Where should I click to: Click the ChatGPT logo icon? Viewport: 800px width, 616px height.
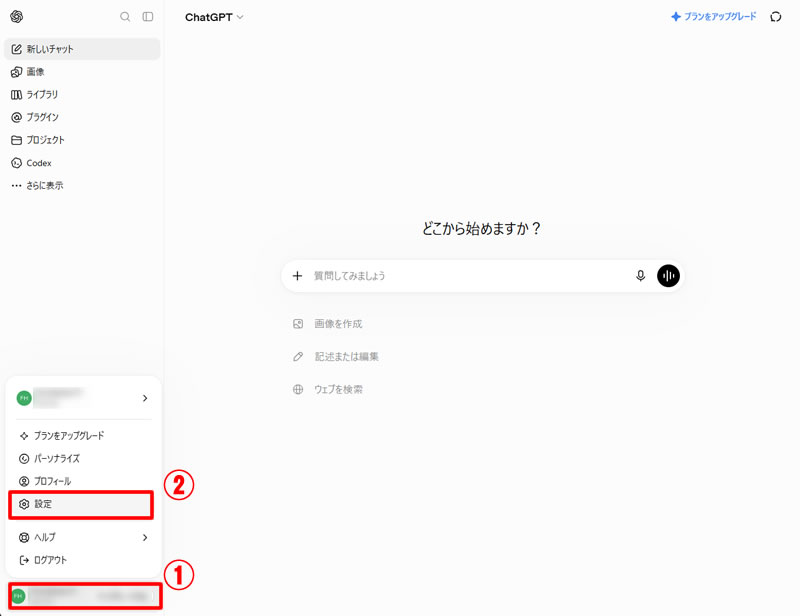(x=16, y=16)
